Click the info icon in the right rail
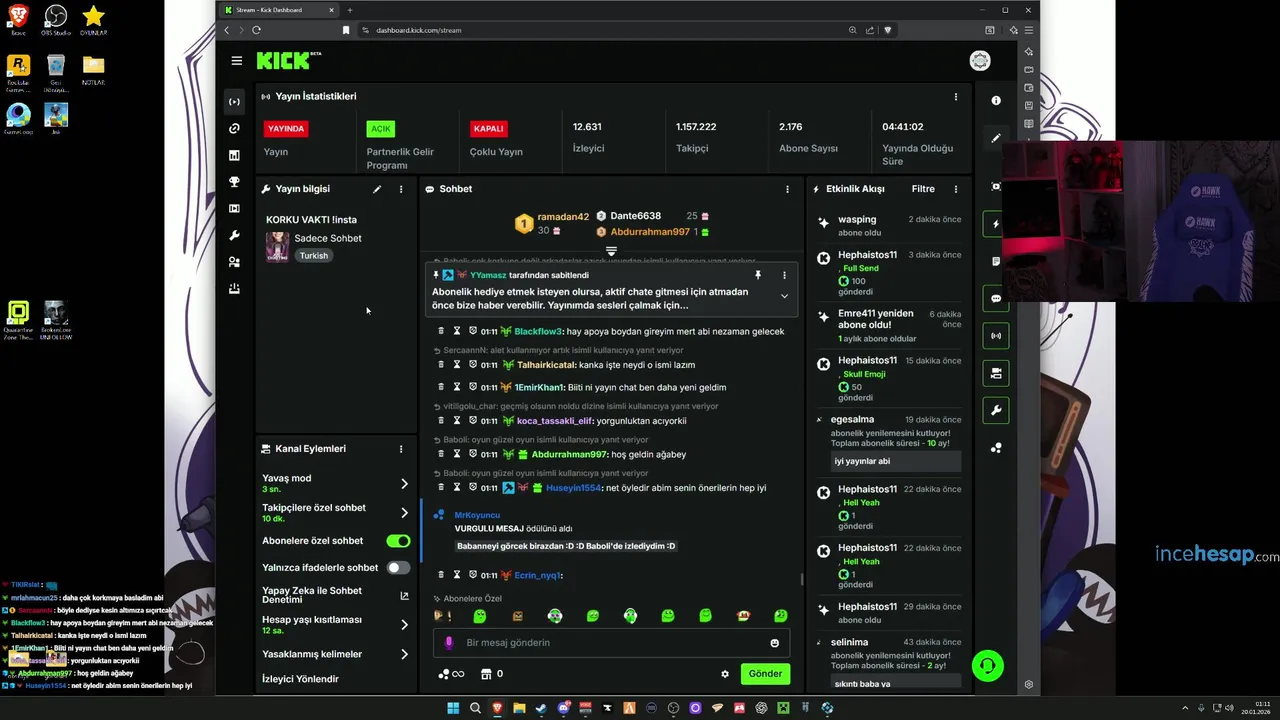Image resolution: width=1280 pixels, height=720 pixels. pos(996,100)
